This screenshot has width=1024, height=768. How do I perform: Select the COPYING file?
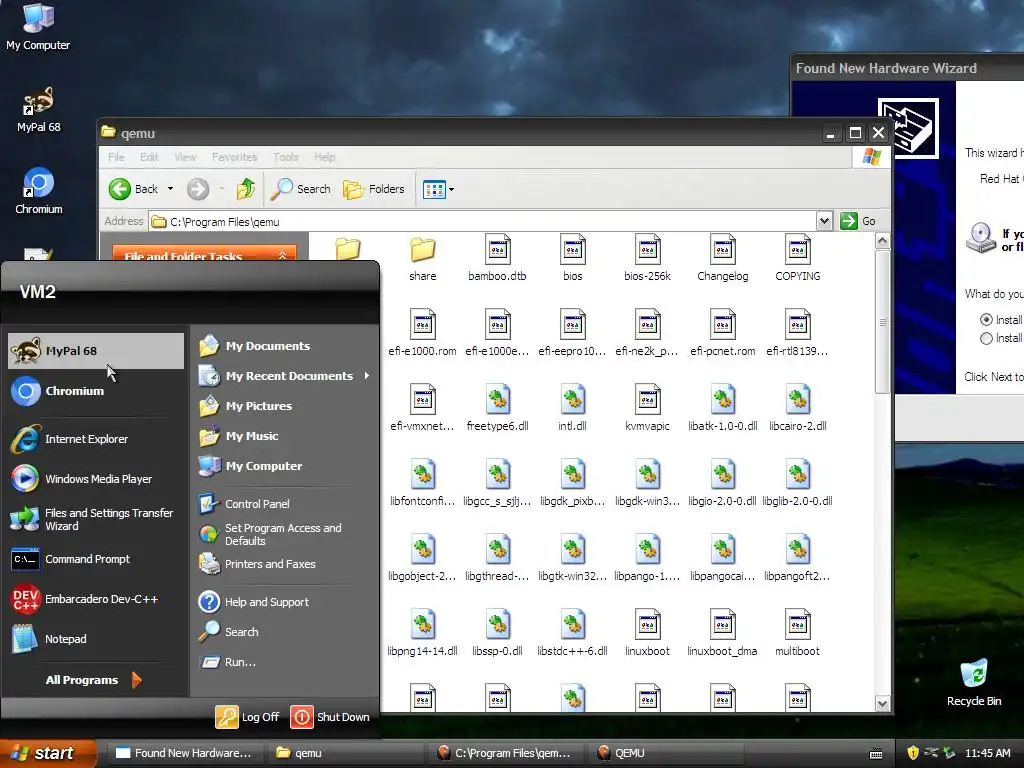(797, 259)
